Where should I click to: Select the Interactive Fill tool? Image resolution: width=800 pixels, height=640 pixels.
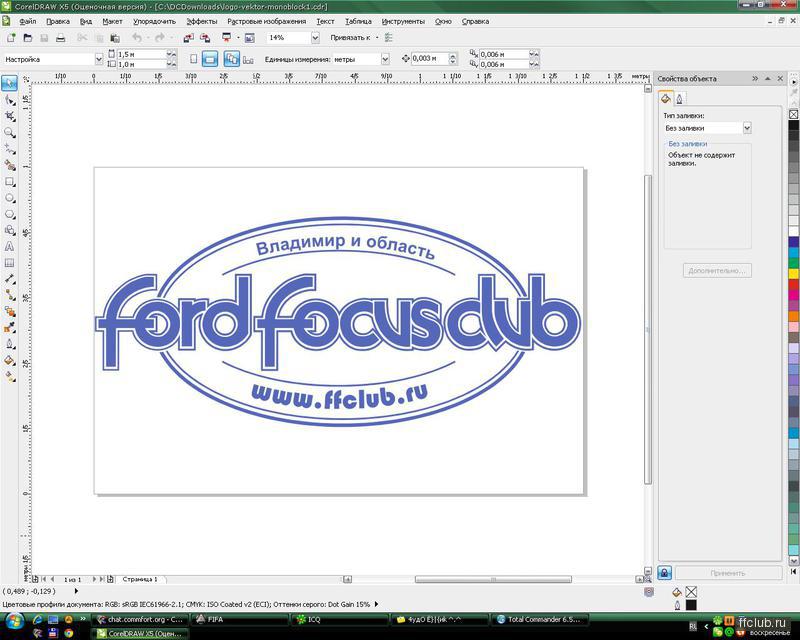point(9,377)
